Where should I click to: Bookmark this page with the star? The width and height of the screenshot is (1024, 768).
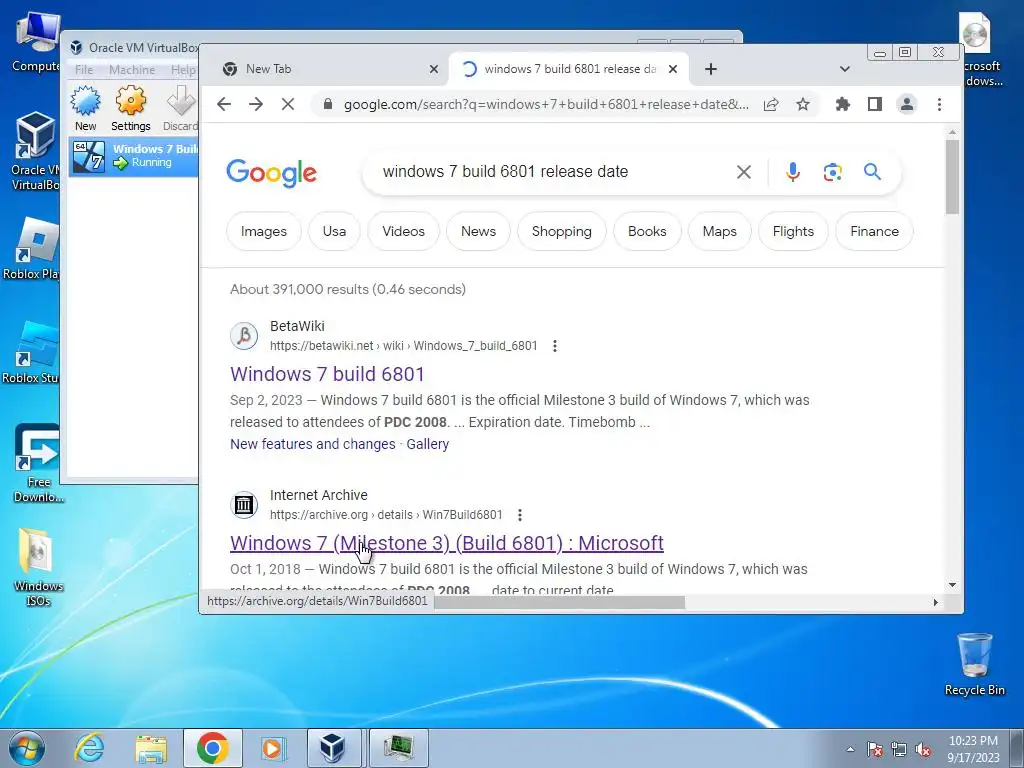(803, 104)
